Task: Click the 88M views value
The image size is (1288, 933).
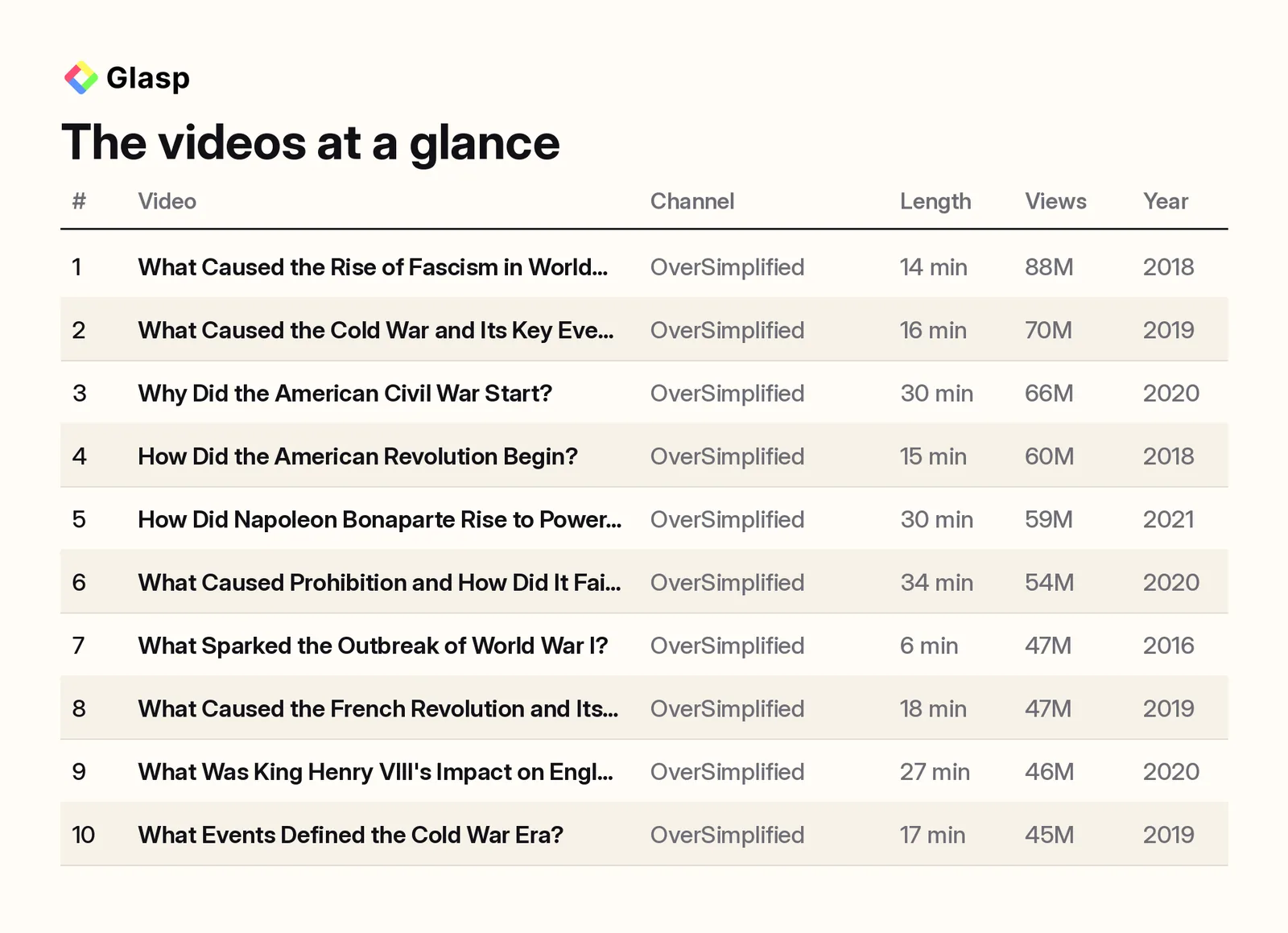Action: (1049, 267)
